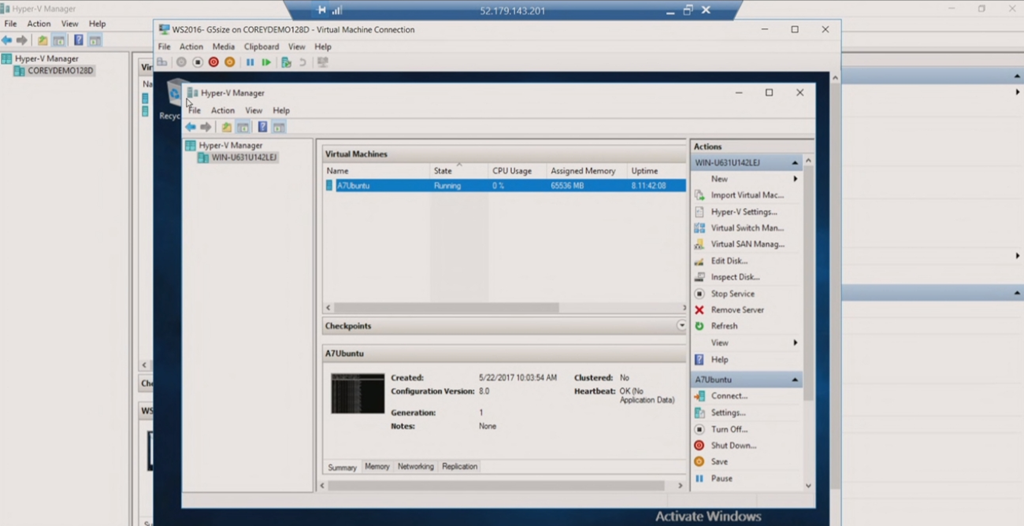Screen dimensions: 1024x526
Task: Click the Checkpoint icon in VM Connection toolbar
Action: point(287,62)
